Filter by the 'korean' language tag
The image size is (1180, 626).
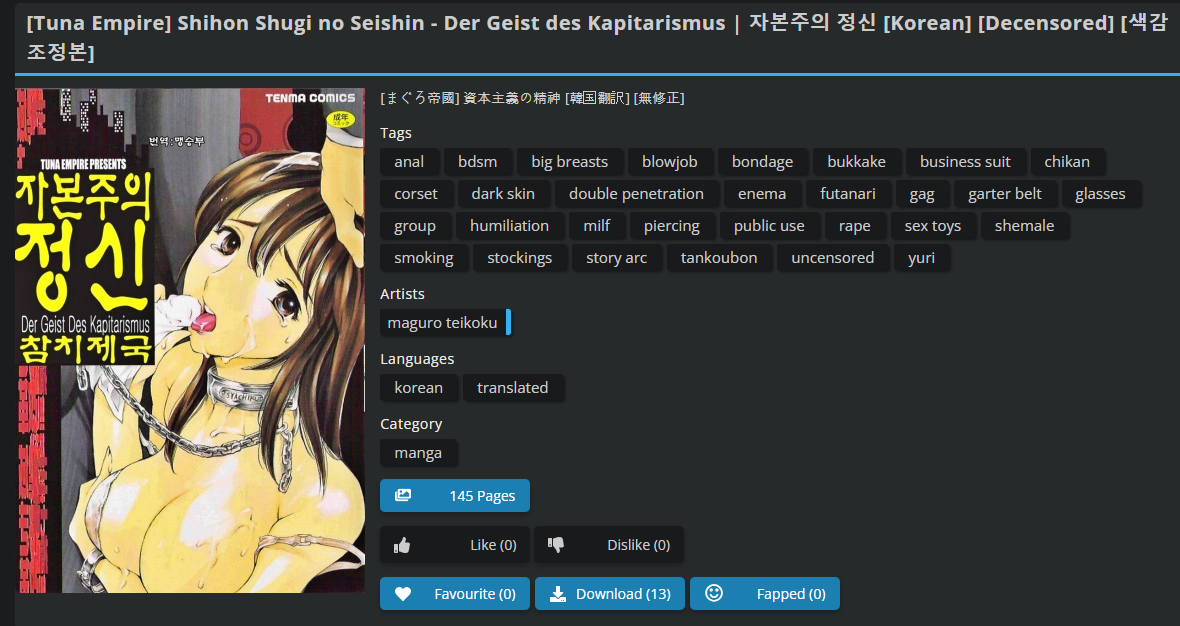418,387
